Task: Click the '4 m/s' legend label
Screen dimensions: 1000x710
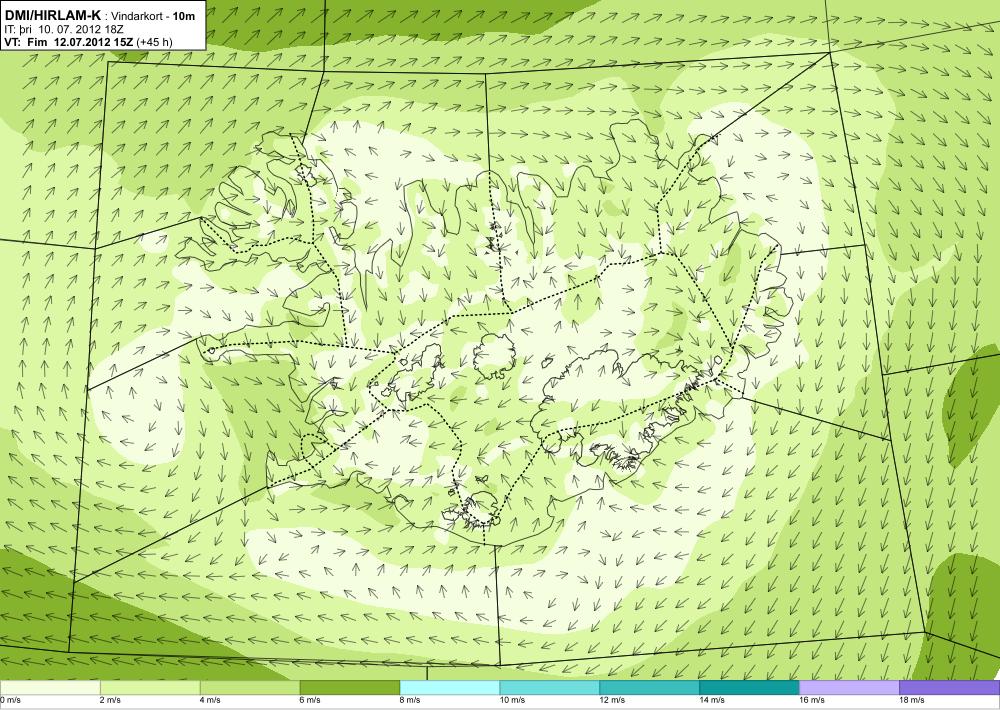Action: click(210, 700)
